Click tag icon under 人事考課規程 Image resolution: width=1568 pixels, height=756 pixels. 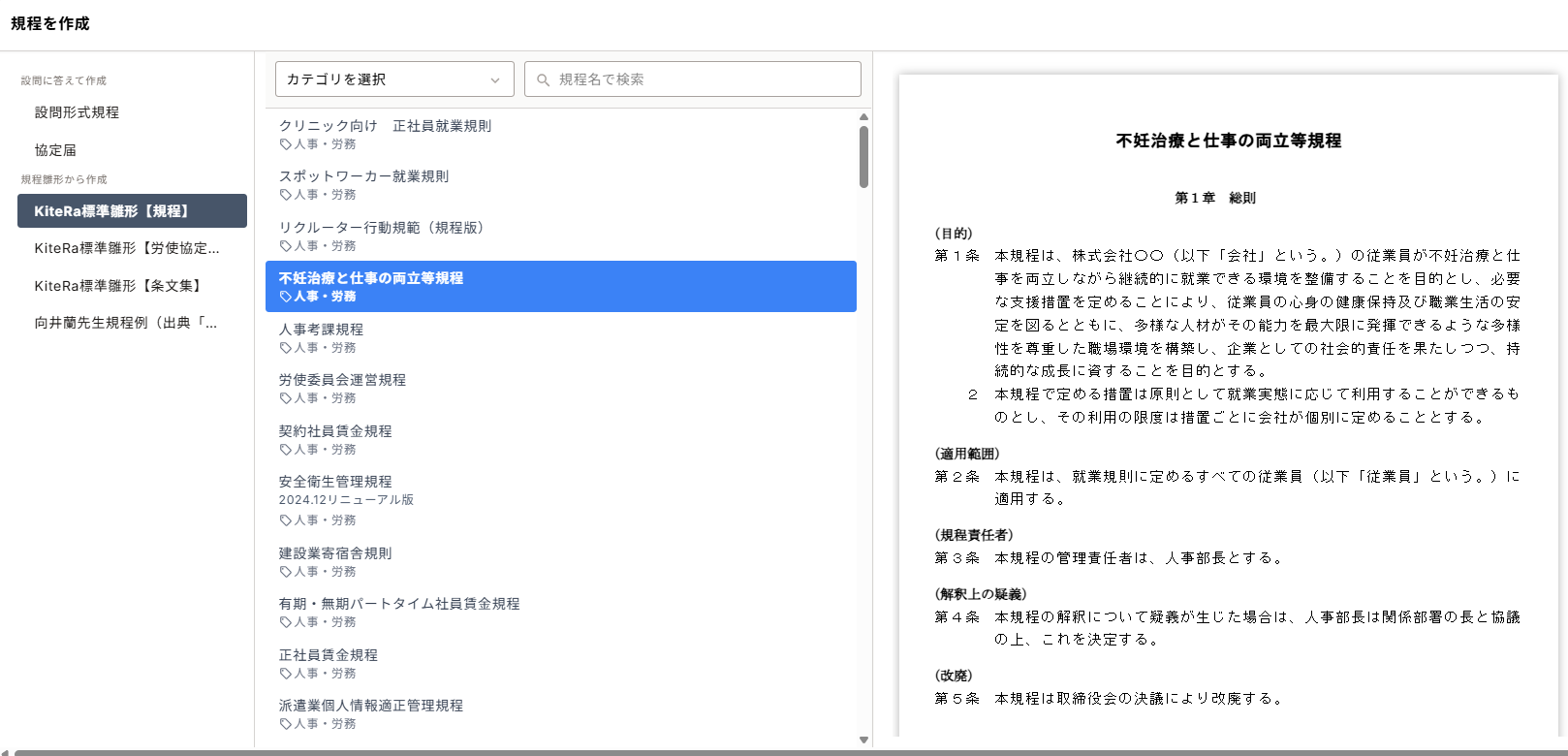pyautogui.click(x=286, y=348)
